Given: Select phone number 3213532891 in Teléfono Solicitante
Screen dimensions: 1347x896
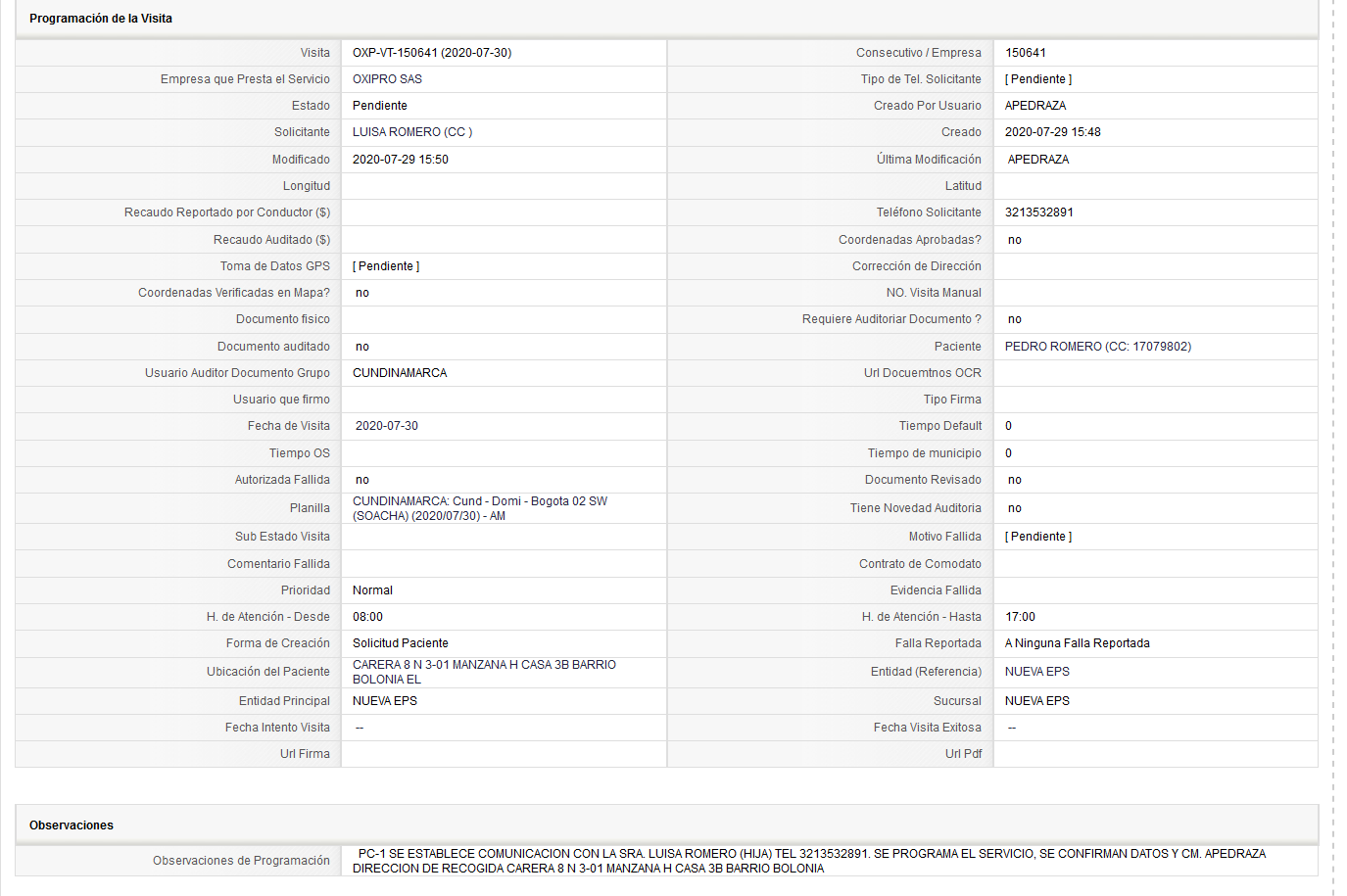Looking at the screenshot, I should [x=1039, y=212].
